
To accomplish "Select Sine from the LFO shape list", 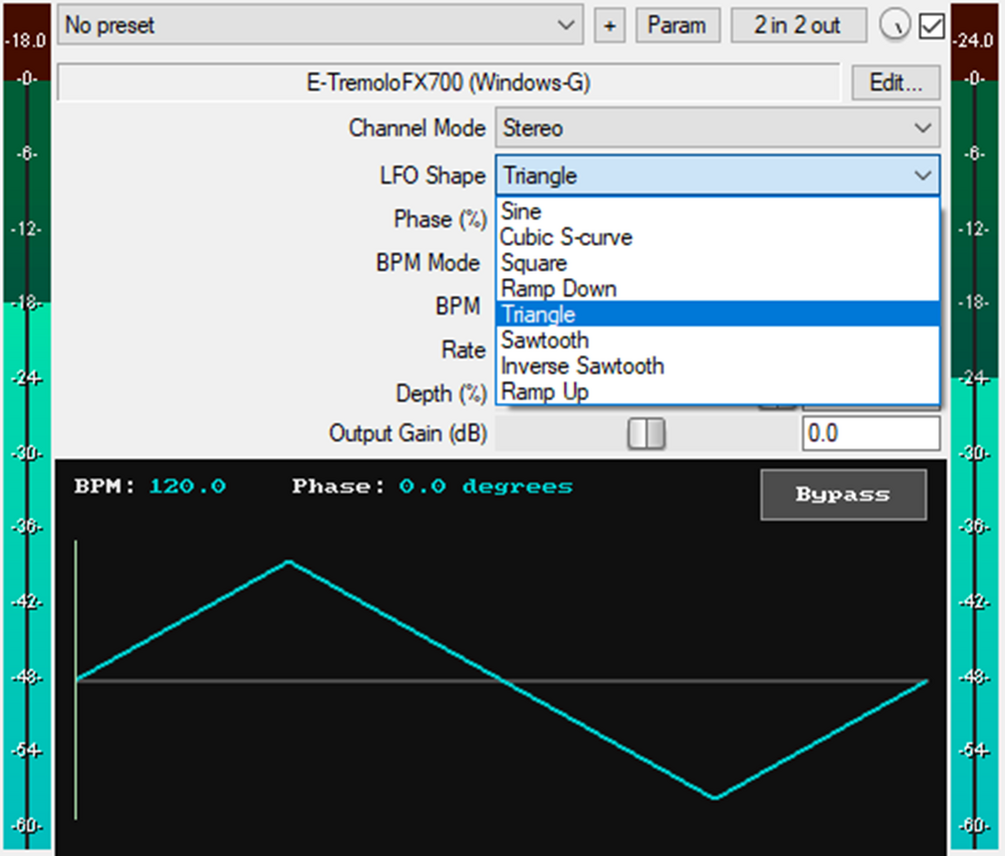I will tap(717, 211).
